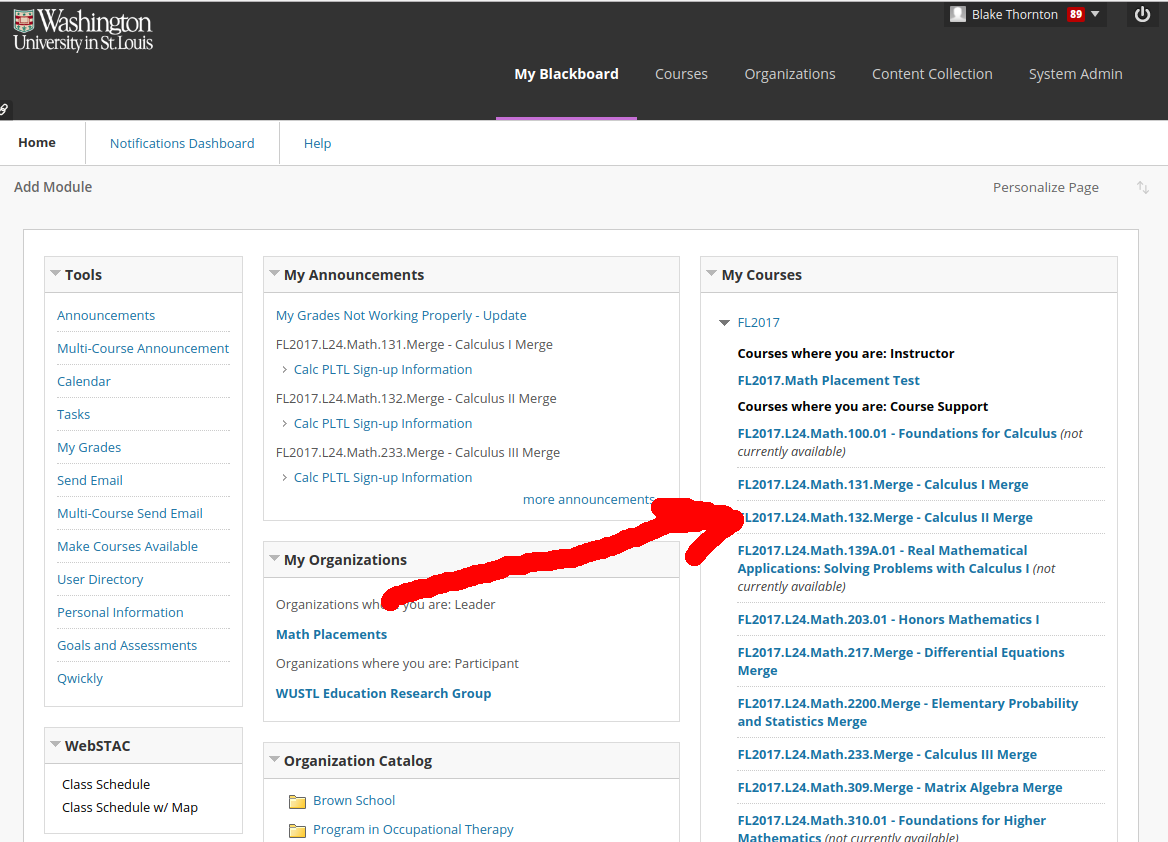Open the user menu dropdown arrow
The height and width of the screenshot is (842, 1168).
tap(1096, 14)
